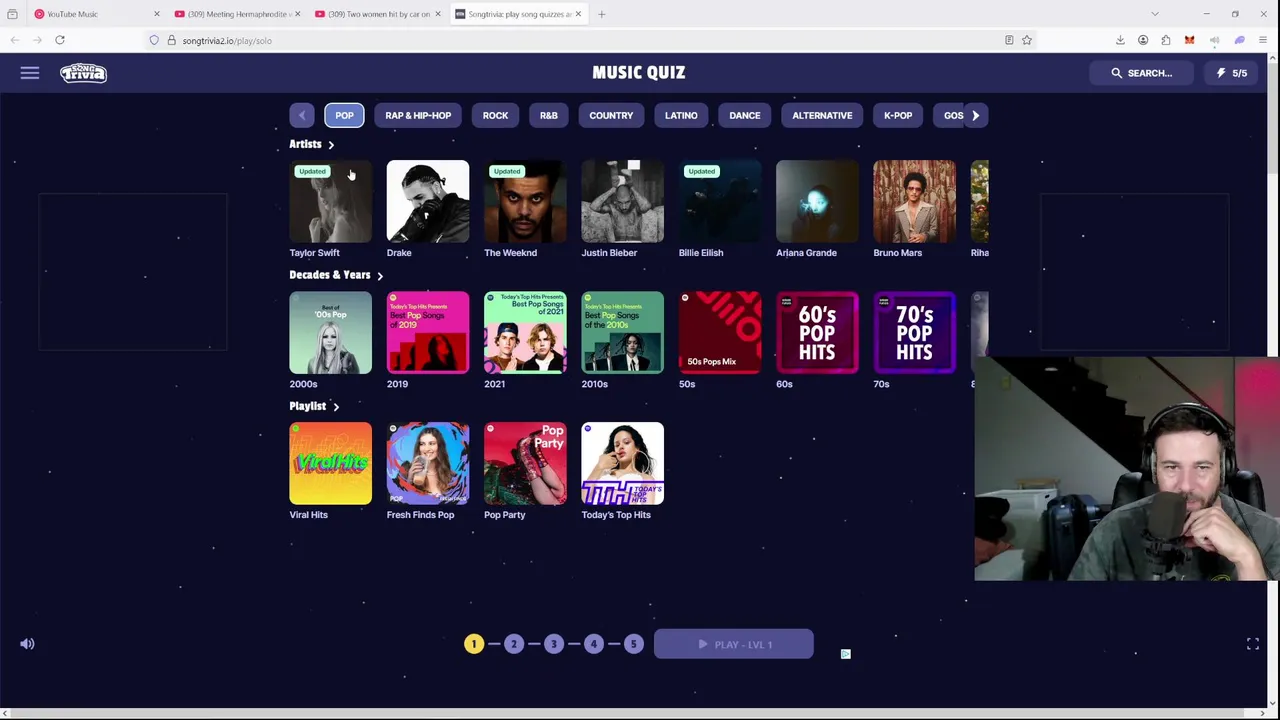Switch to the Dance genre
Viewport: 1280px width, 720px height.
click(x=745, y=115)
